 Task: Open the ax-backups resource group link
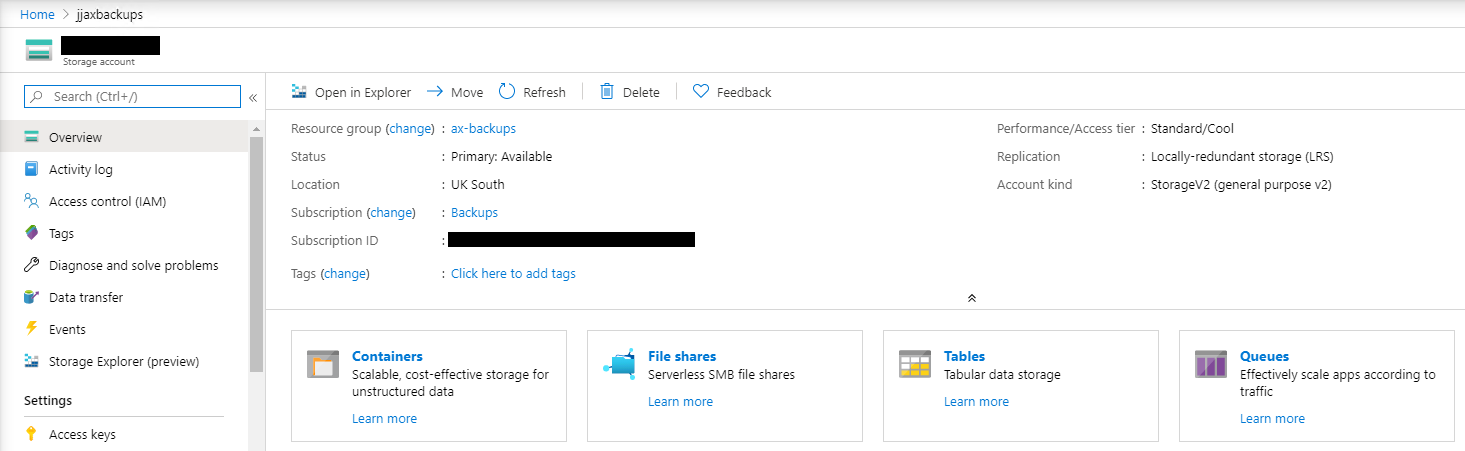(x=484, y=128)
